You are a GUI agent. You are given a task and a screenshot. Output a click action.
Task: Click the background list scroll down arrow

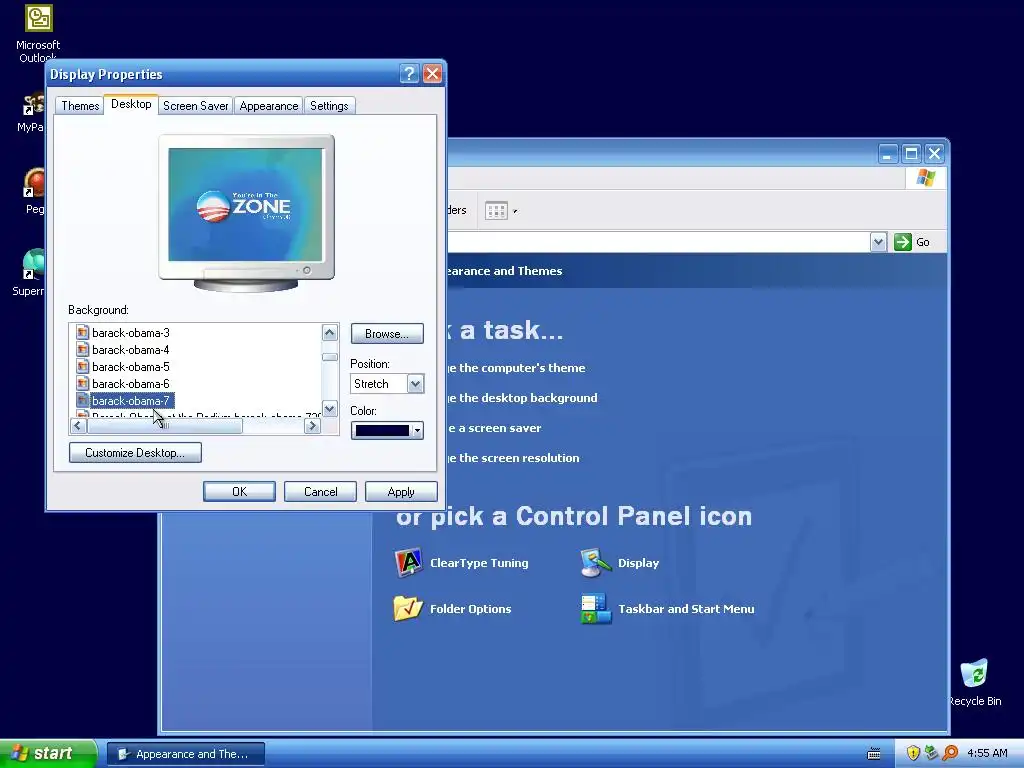coord(330,409)
